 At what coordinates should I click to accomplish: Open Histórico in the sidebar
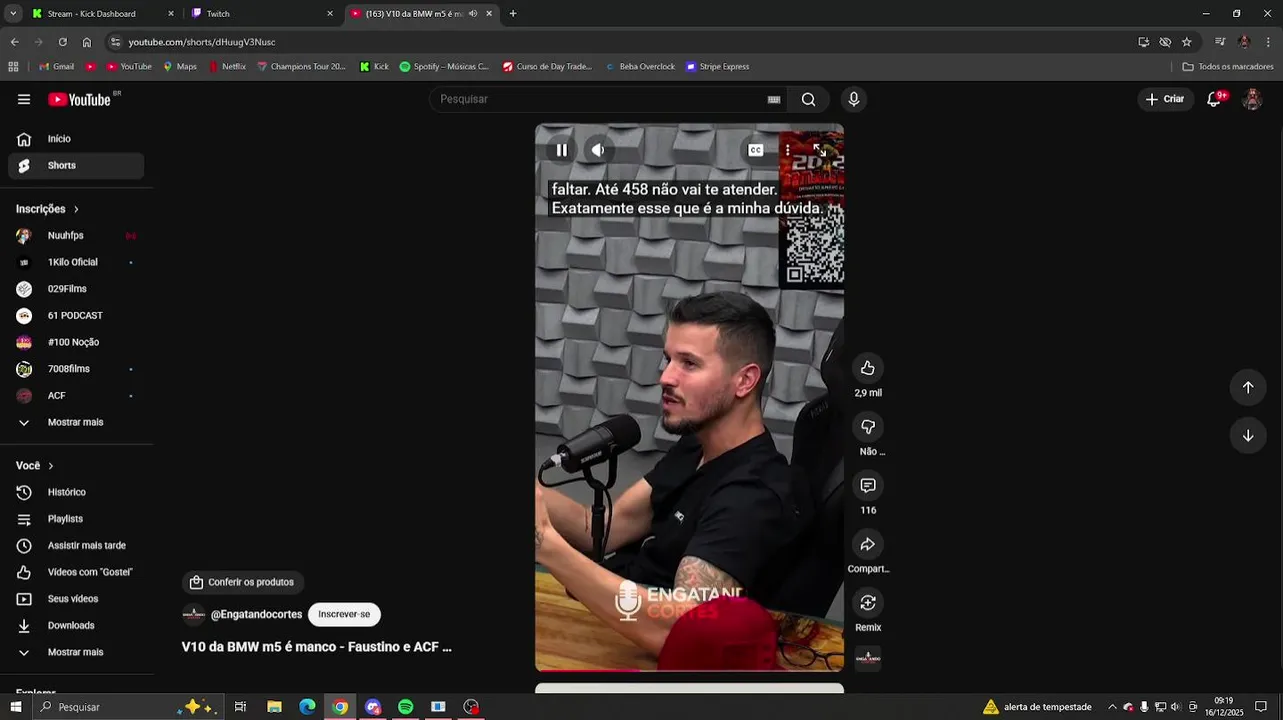point(76,492)
